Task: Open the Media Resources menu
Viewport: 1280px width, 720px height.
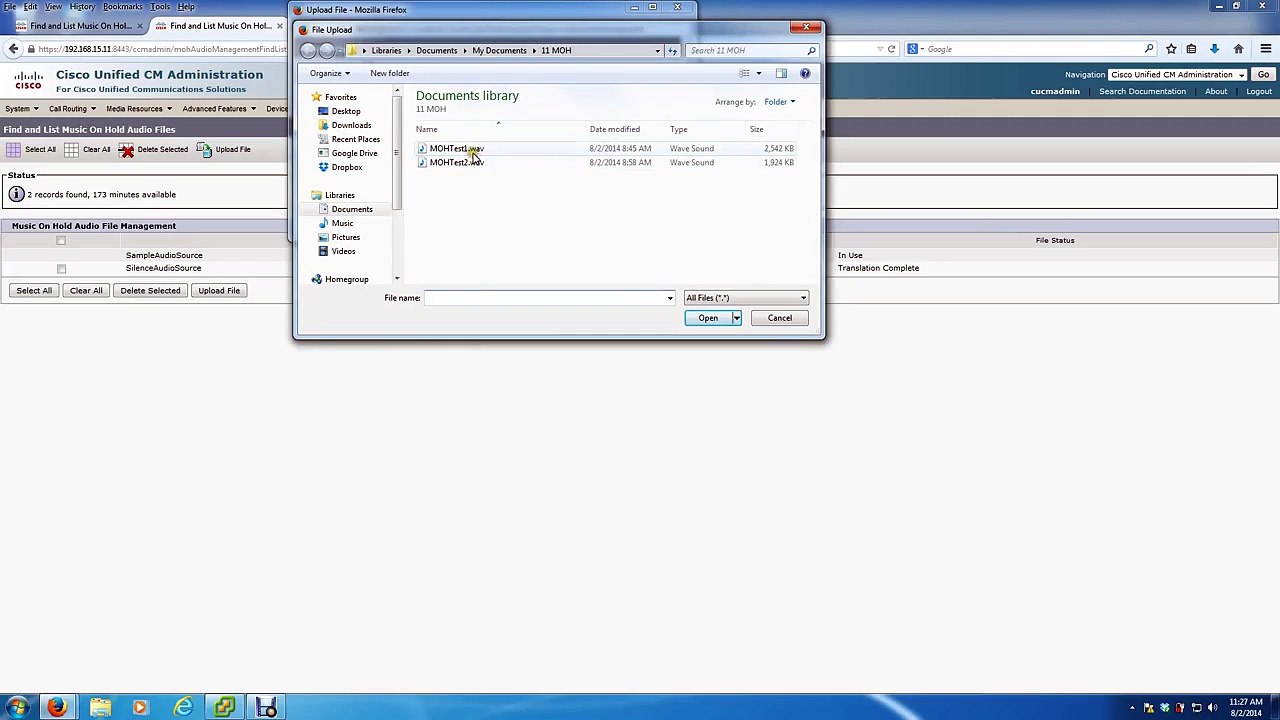Action: point(138,108)
